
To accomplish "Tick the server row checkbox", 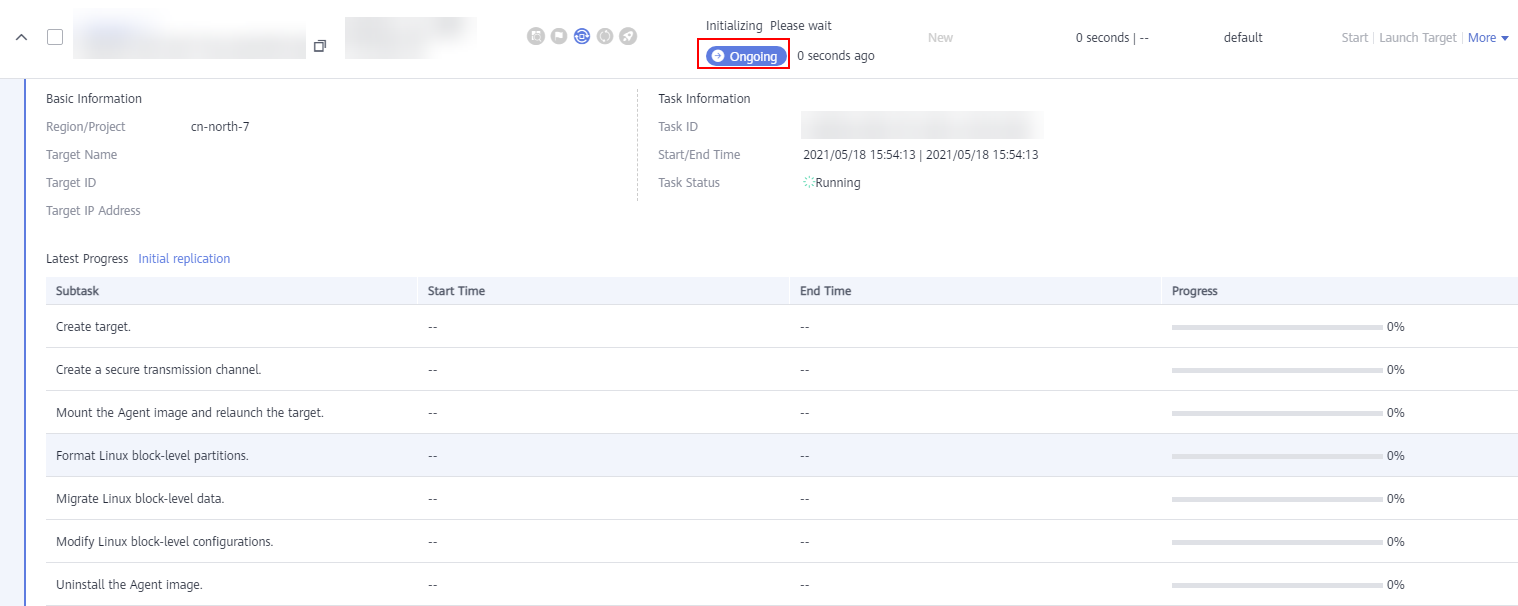I will point(55,37).
